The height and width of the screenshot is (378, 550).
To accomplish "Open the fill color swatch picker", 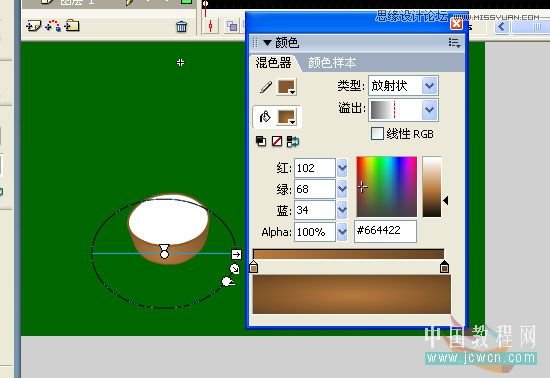I will click(x=287, y=117).
